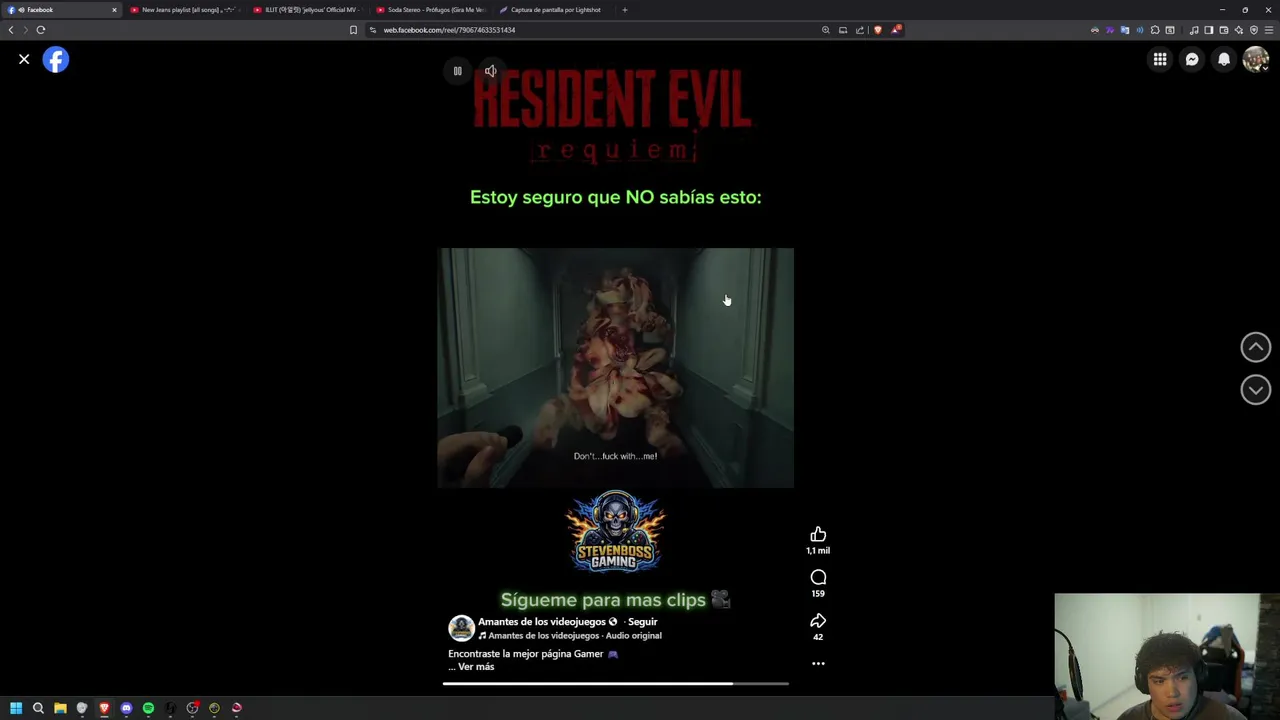The width and height of the screenshot is (1280, 720).
Task: Toggle the browser sidebar panel
Action: pos(1209,30)
